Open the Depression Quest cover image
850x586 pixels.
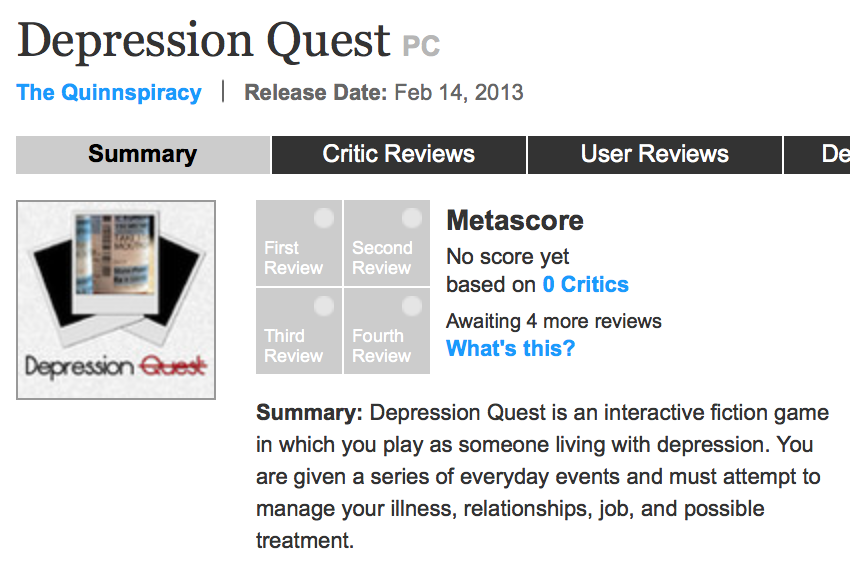(x=116, y=300)
